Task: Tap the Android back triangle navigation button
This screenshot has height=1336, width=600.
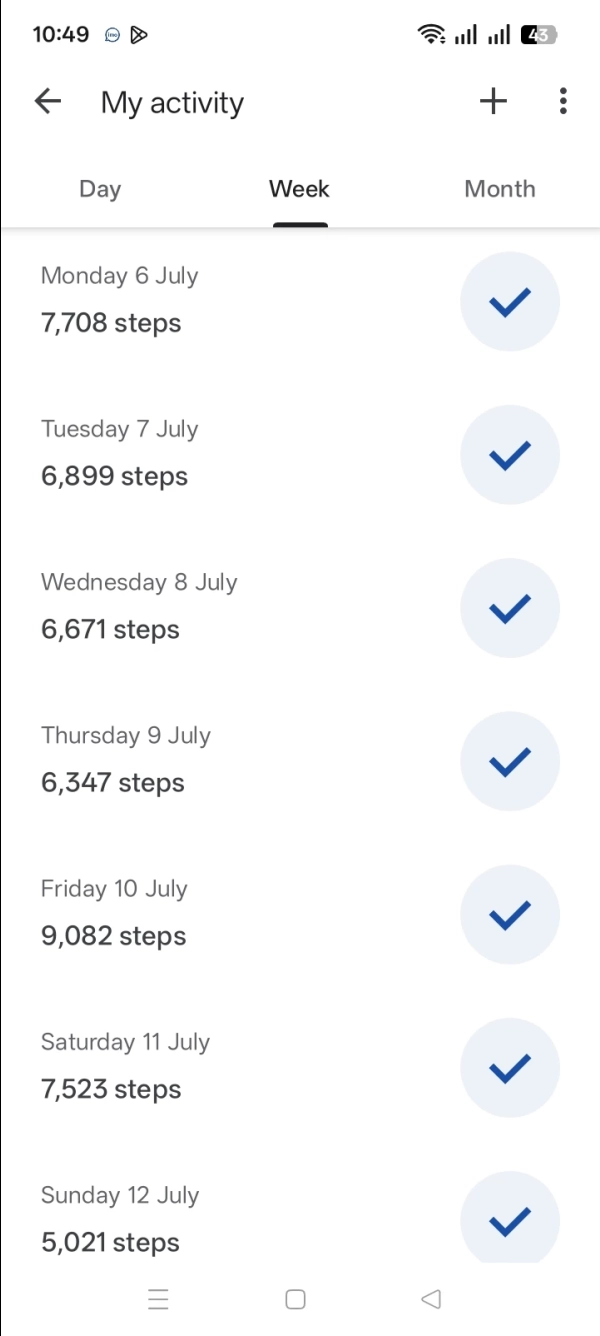Action: 431,1299
